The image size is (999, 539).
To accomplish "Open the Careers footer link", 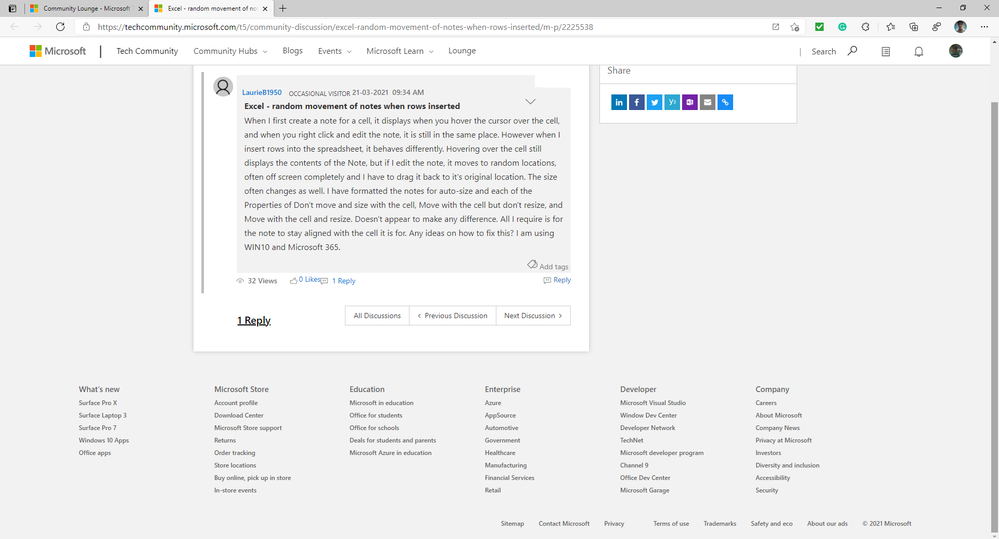I will coord(766,403).
